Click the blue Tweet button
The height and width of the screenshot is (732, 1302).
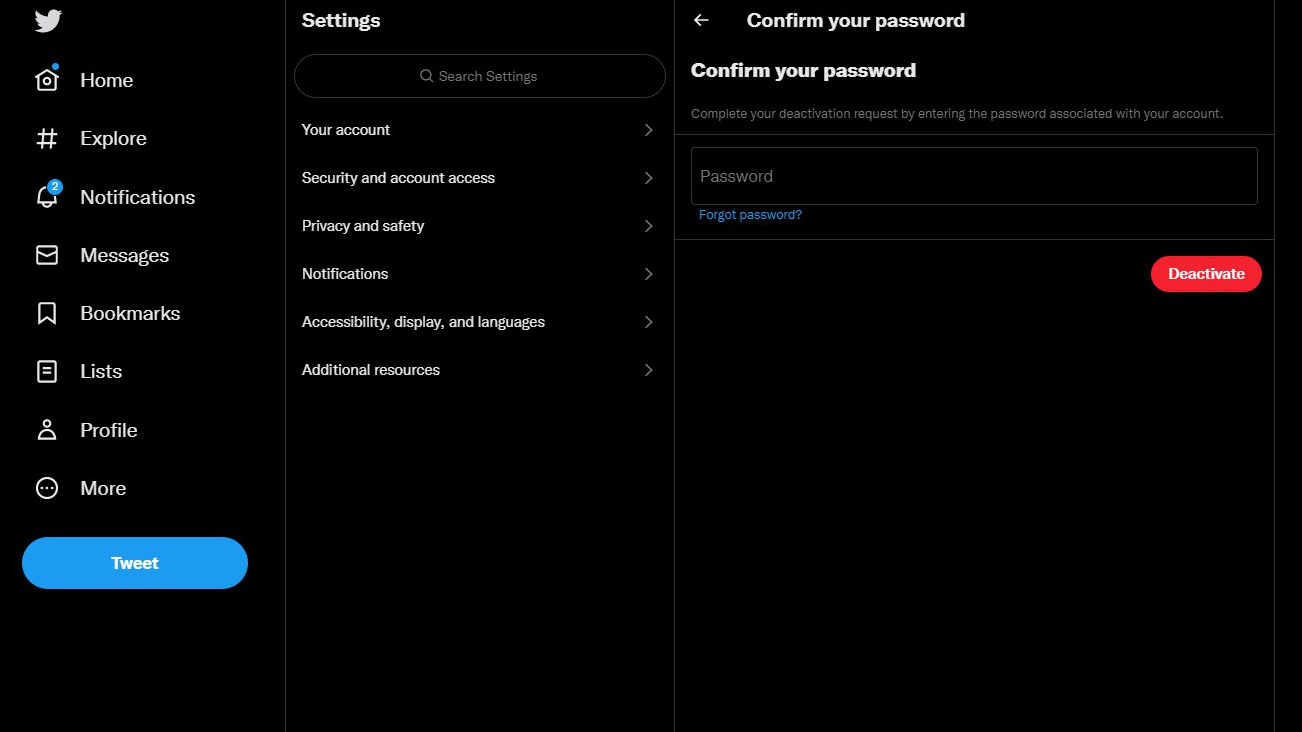135,563
